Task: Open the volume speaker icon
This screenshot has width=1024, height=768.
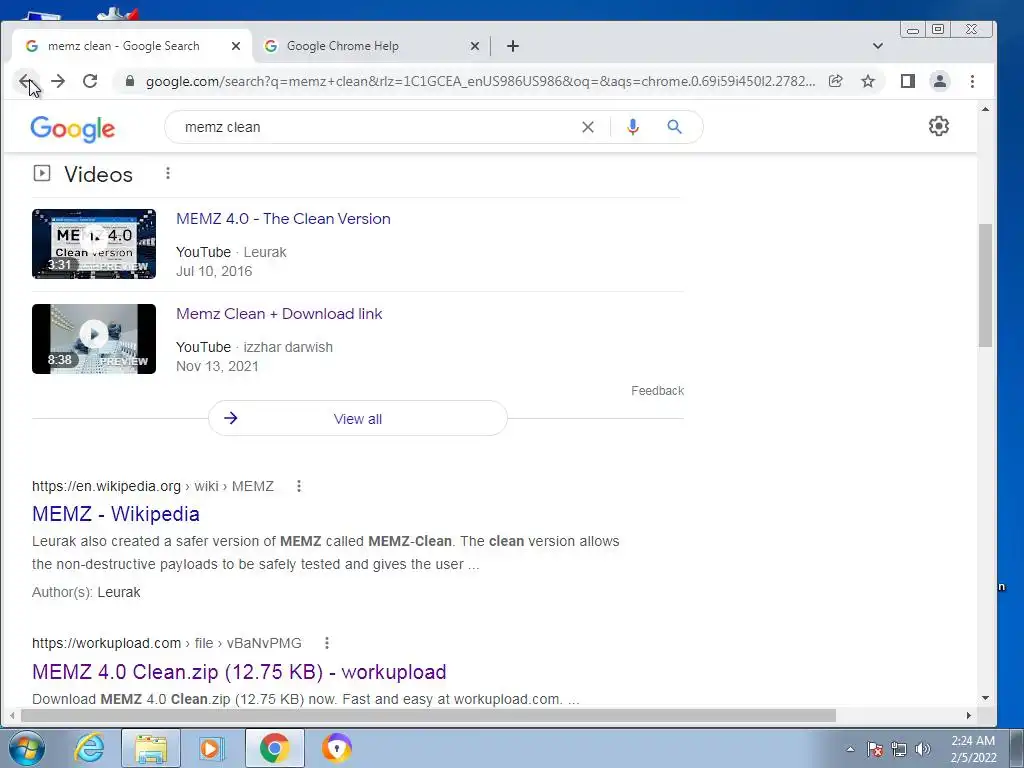Action: coord(923,749)
